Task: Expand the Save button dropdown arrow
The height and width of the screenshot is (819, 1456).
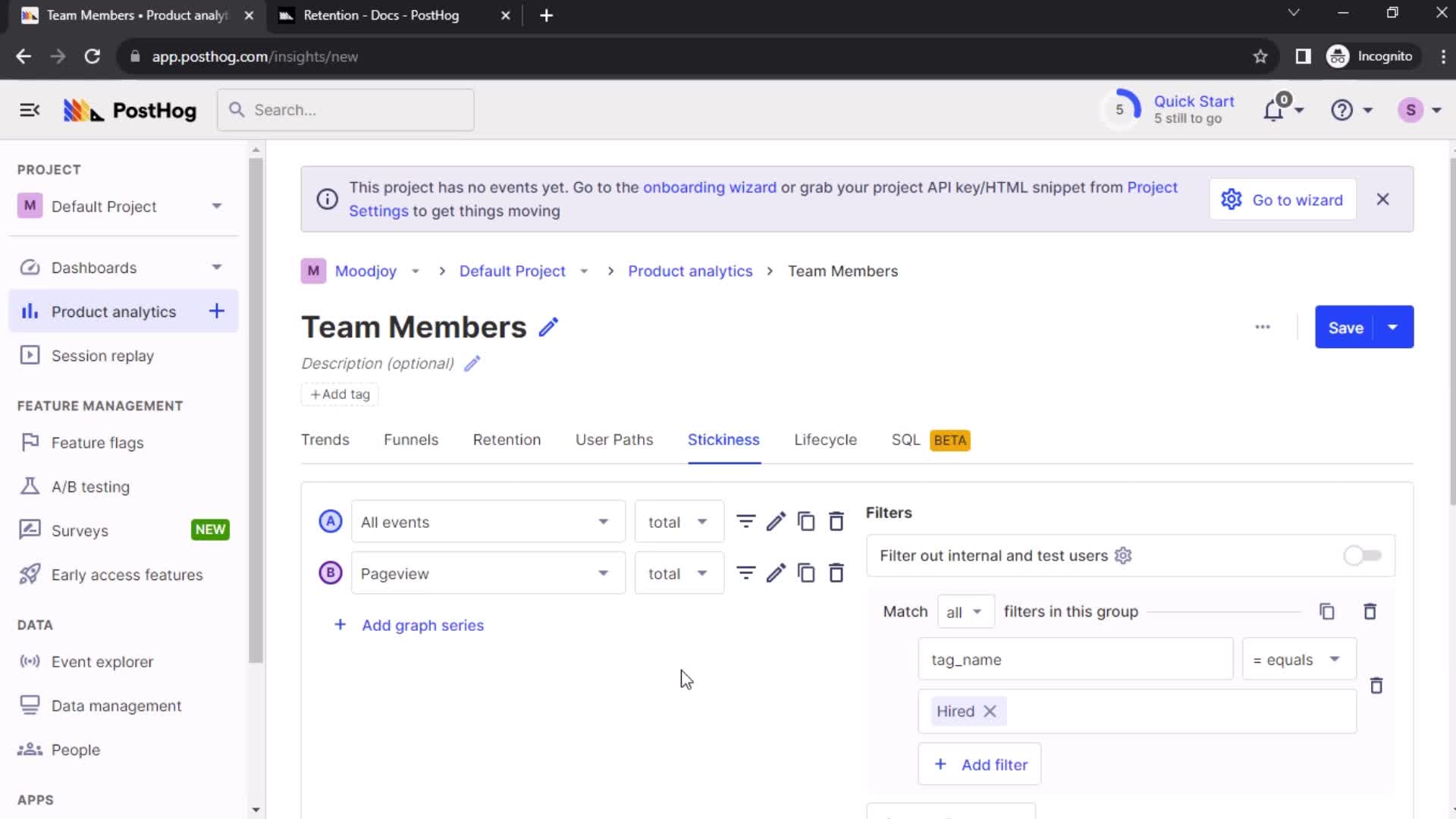Action: click(x=1393, y=327)
